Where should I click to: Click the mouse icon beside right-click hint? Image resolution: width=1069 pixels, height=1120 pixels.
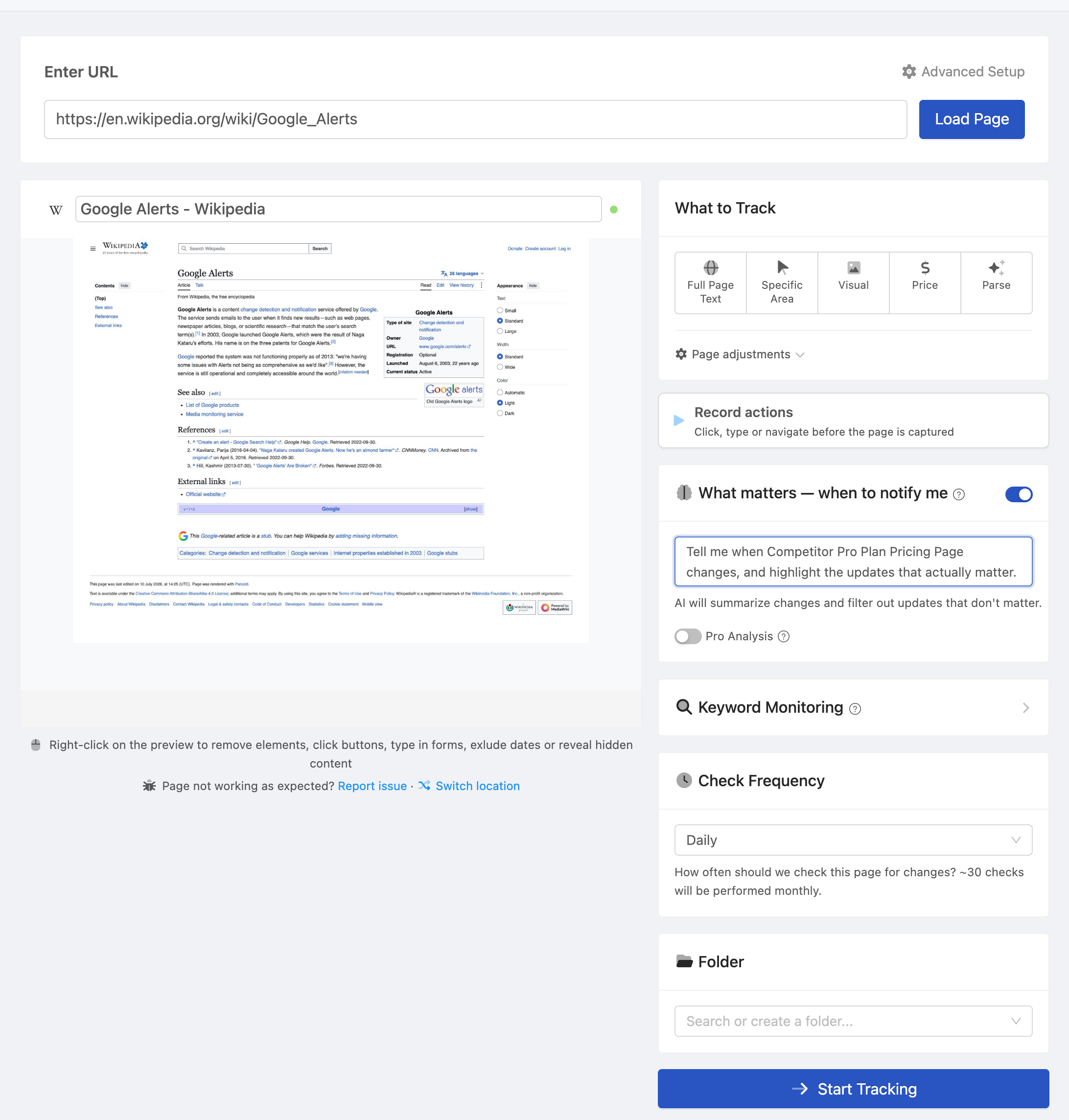click(x=36, y=745)
